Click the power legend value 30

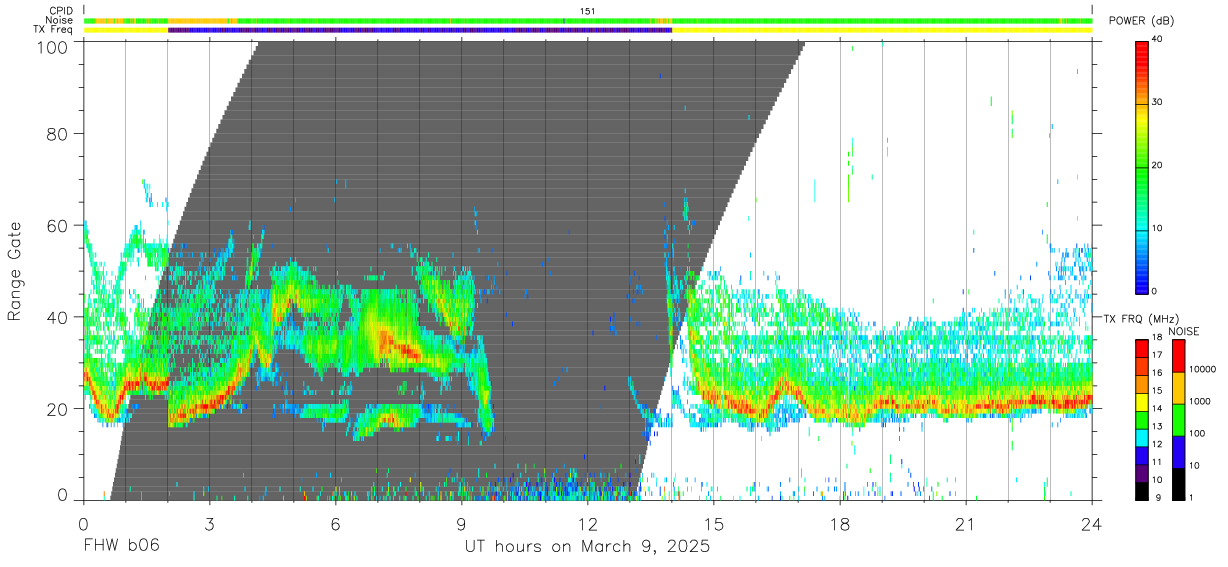(x=1159, y=102)
